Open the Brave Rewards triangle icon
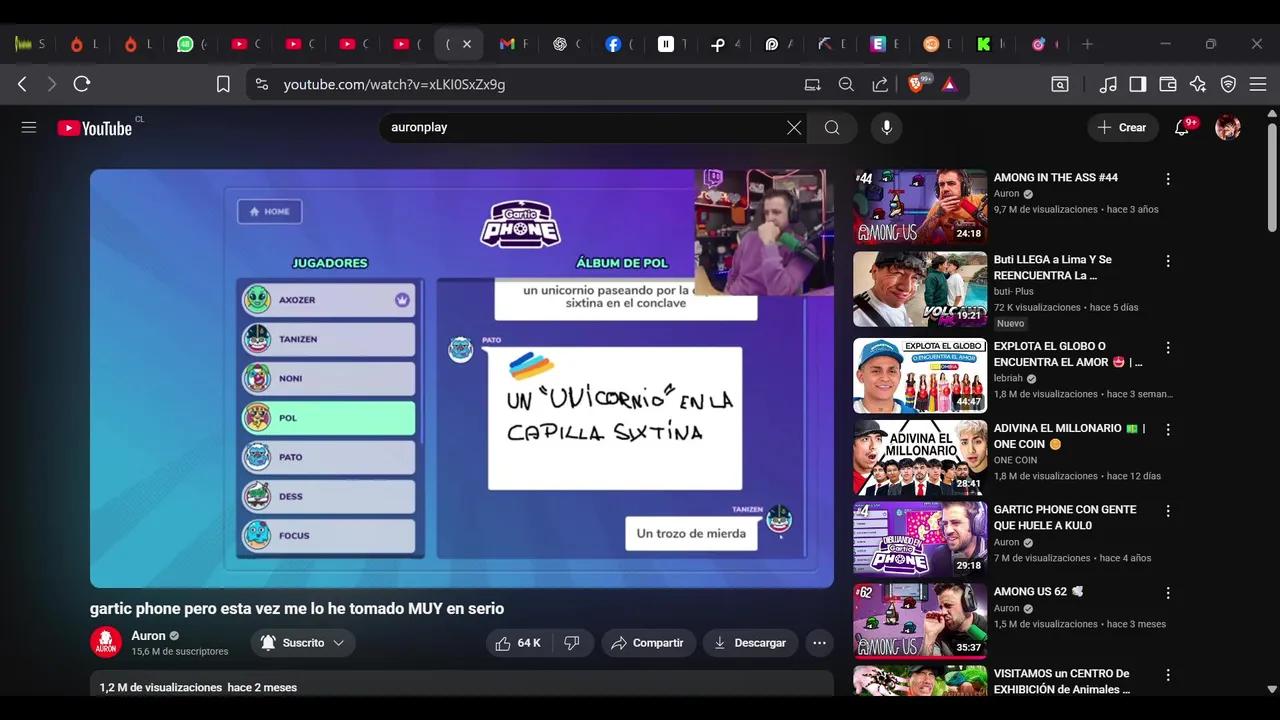 click(949, 85)
